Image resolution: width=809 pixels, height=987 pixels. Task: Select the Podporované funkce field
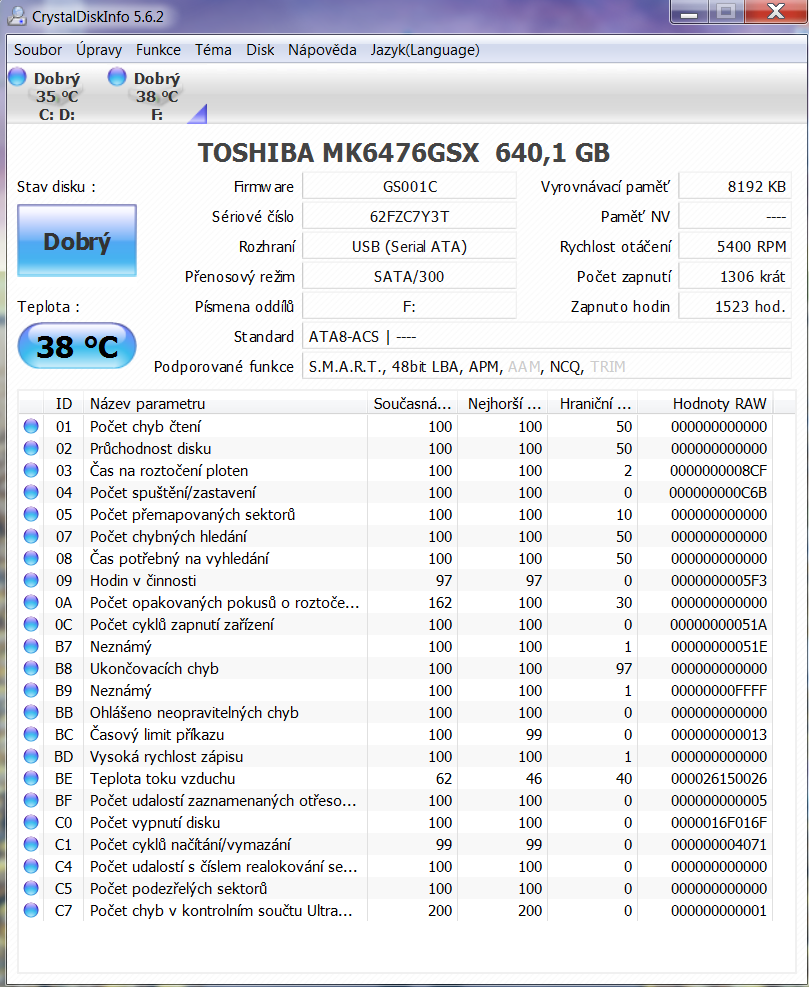pyautogui.click(x=546, y=366)
